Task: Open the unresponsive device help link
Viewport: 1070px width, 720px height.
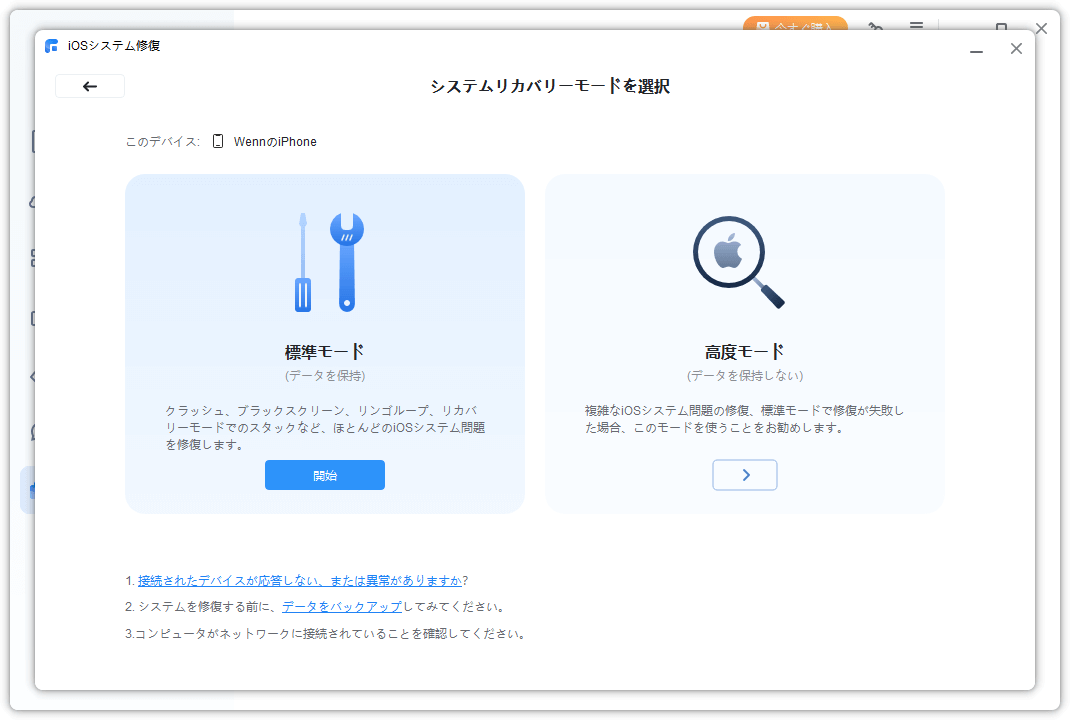Action: [300, 580]
